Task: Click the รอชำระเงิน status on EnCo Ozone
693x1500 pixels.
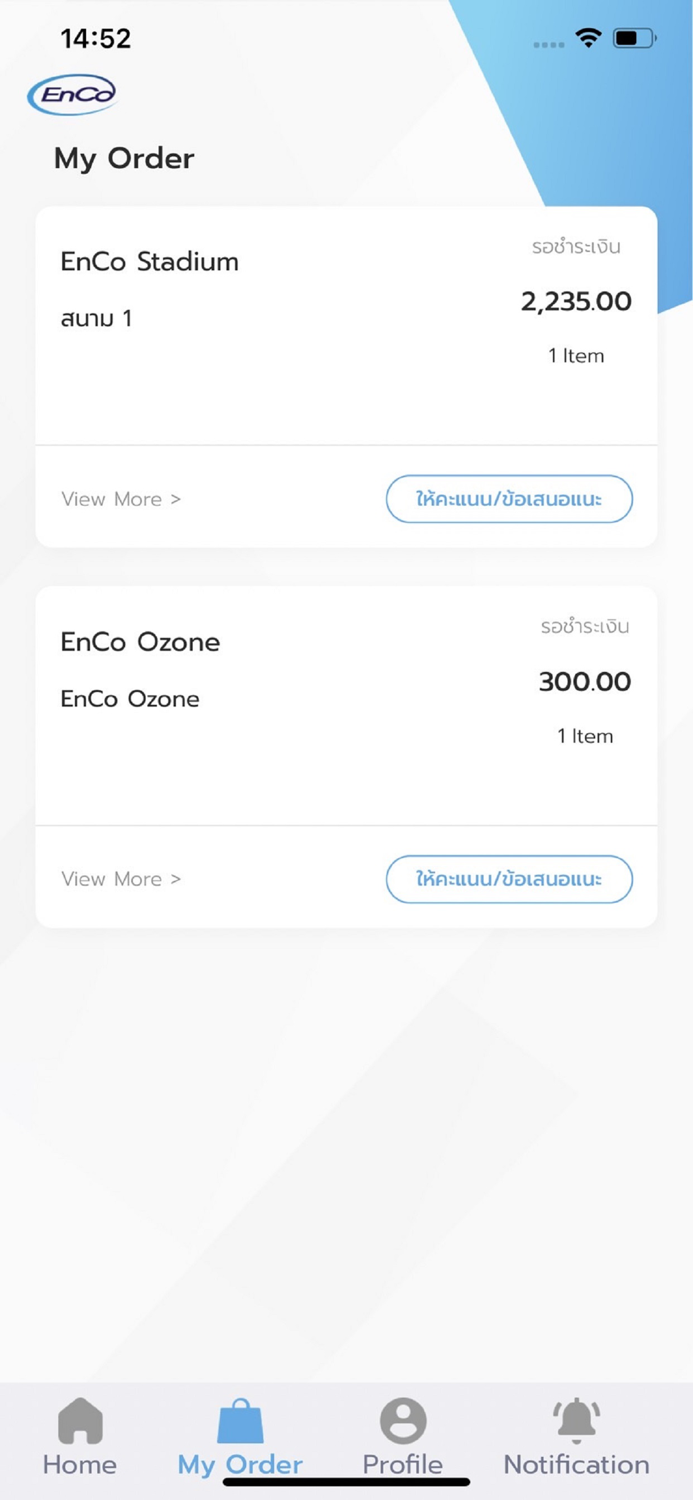Action: [584, 627]
